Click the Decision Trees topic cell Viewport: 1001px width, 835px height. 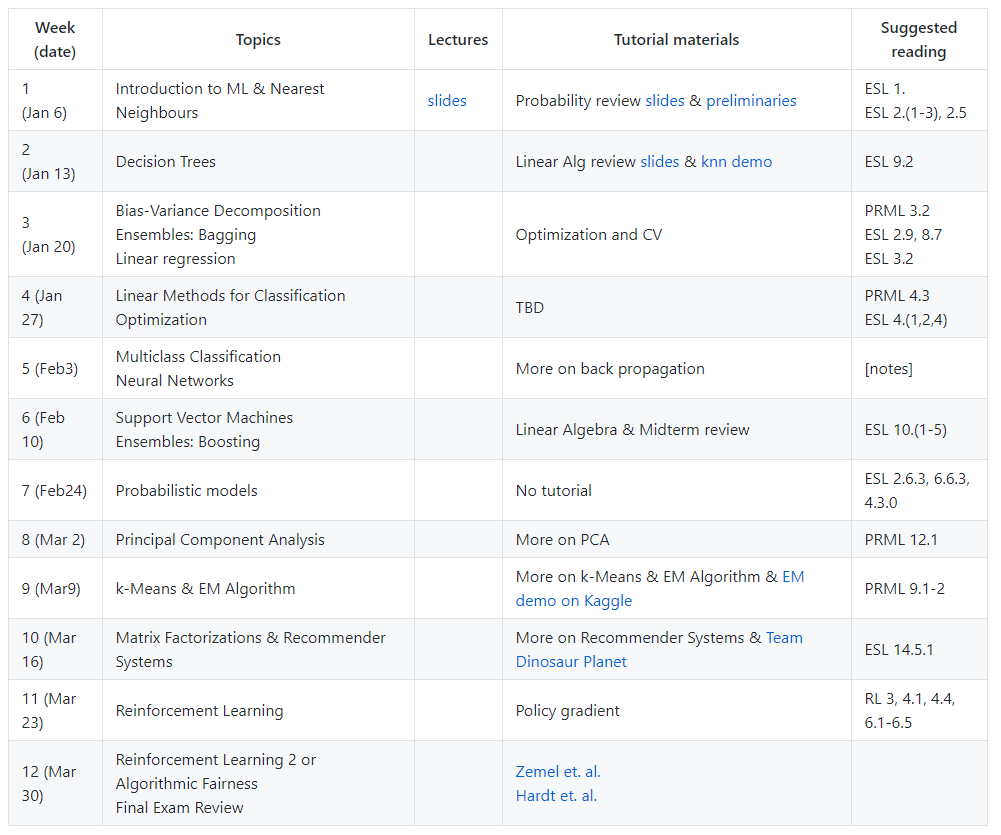click(x=166, y=162)
